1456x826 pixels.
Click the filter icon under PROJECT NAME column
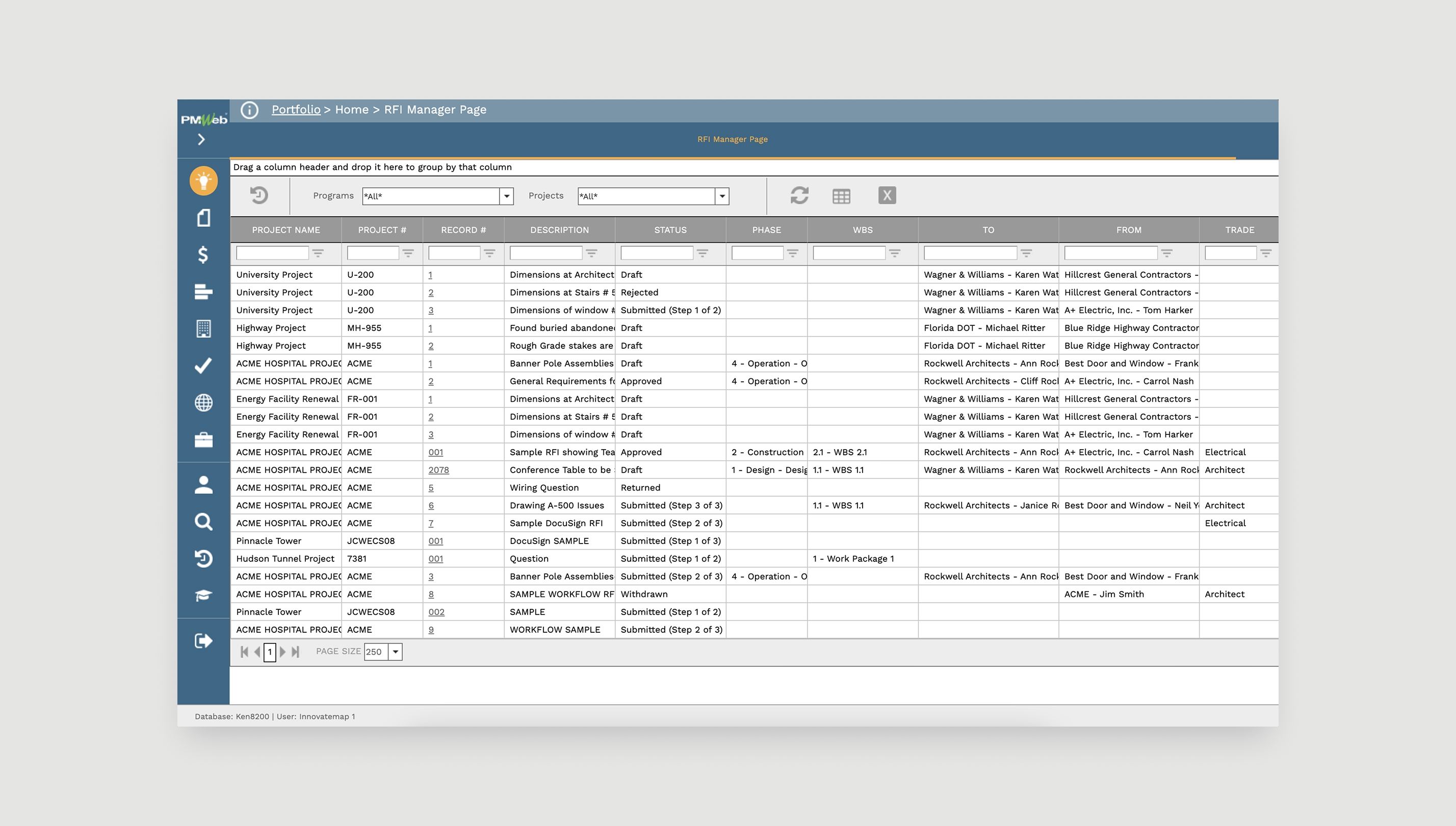(318, 253)
